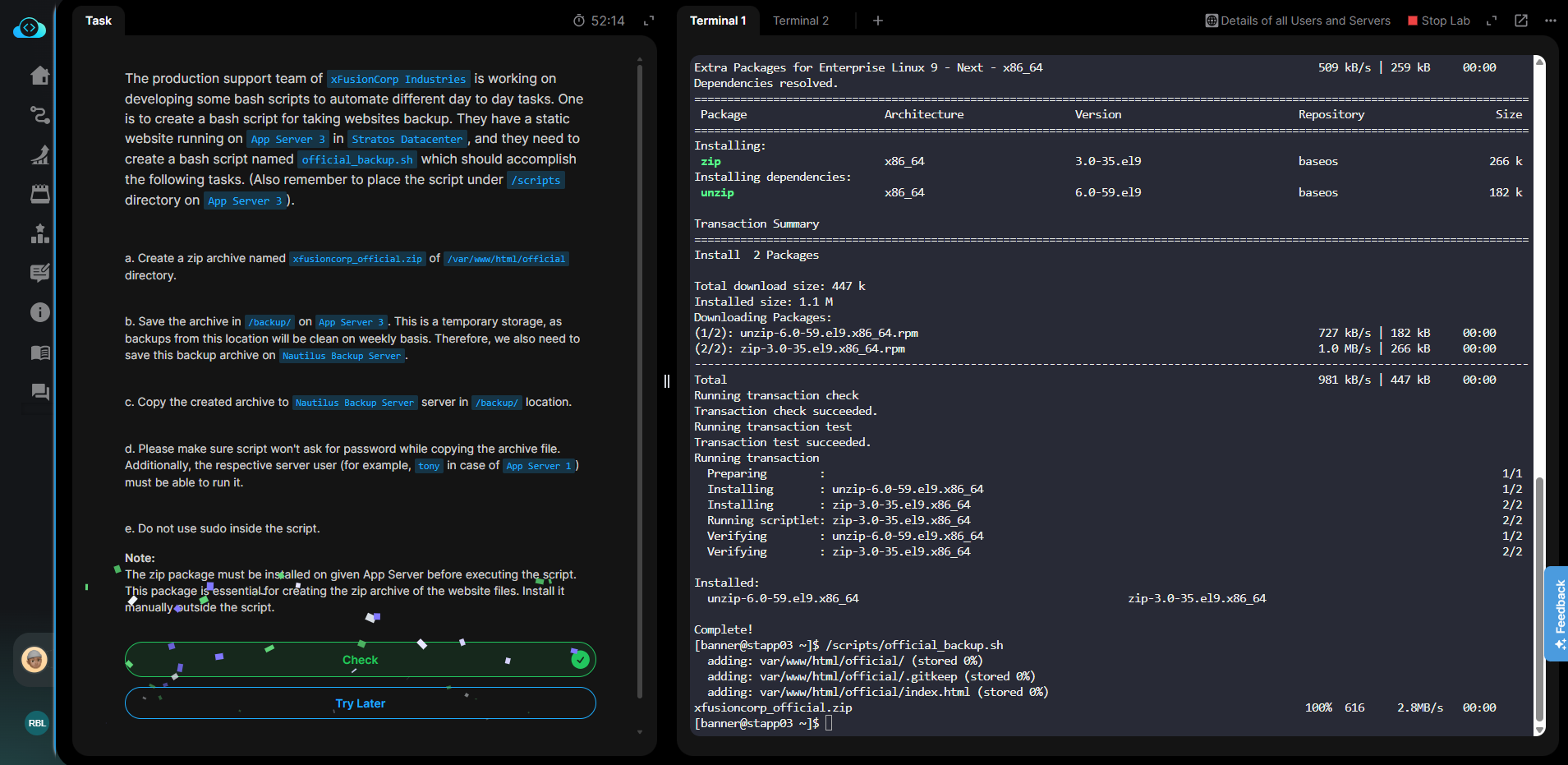The height and width of the screenshot is (765, 1568).
Task: Expand the terminal panel to fullscreen
Action: click(1492, 21)
